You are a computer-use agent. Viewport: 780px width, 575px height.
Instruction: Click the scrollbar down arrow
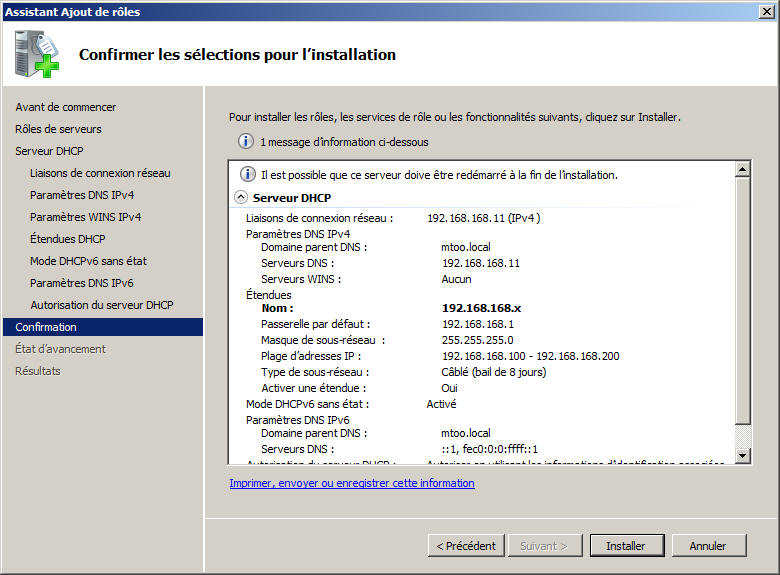click(x=742, y=455)
